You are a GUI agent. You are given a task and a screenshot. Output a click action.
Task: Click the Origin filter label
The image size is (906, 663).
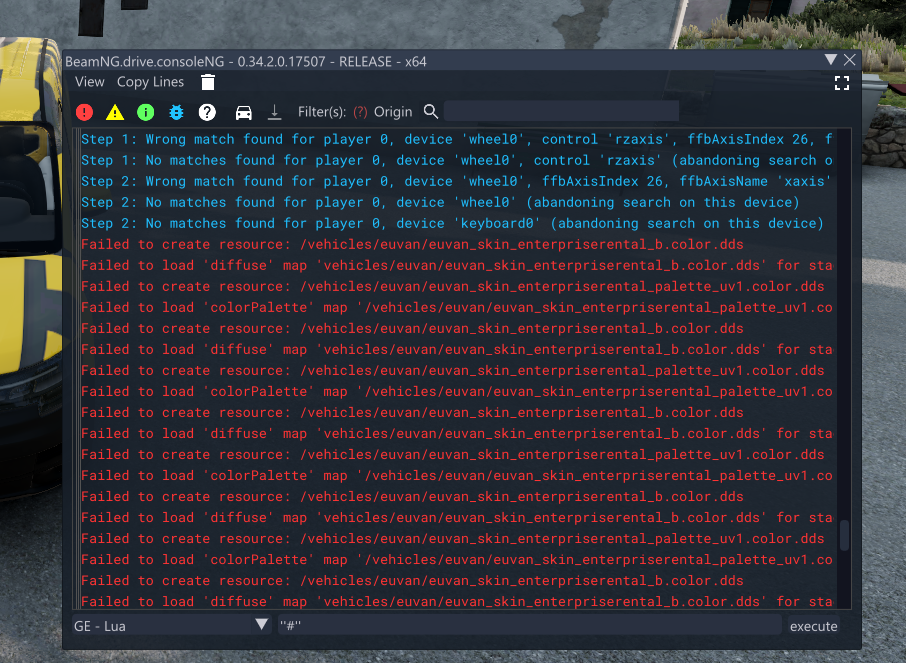coord(393,112)
